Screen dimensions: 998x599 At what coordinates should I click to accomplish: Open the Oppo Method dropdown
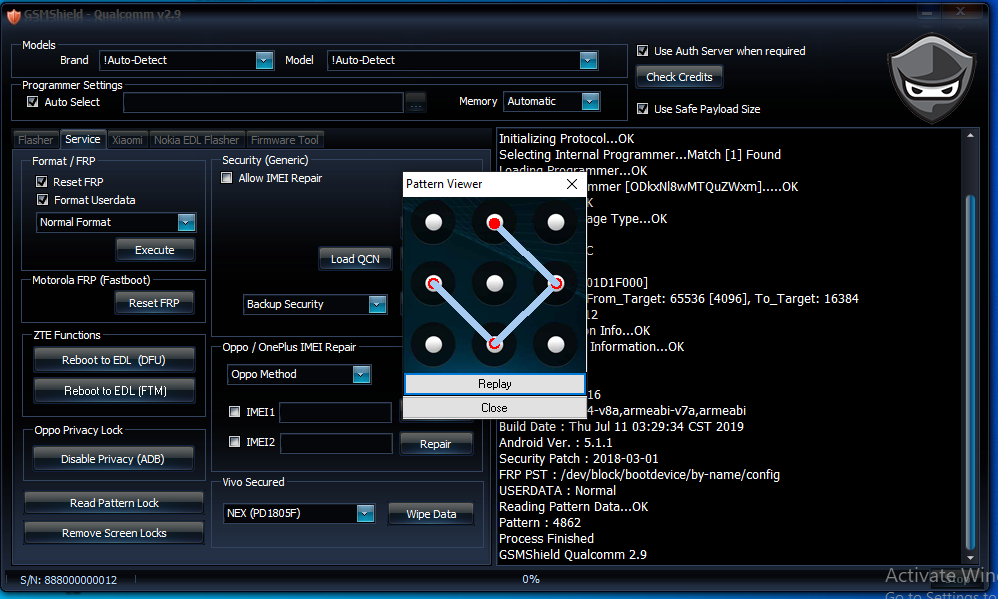point(362,374)
